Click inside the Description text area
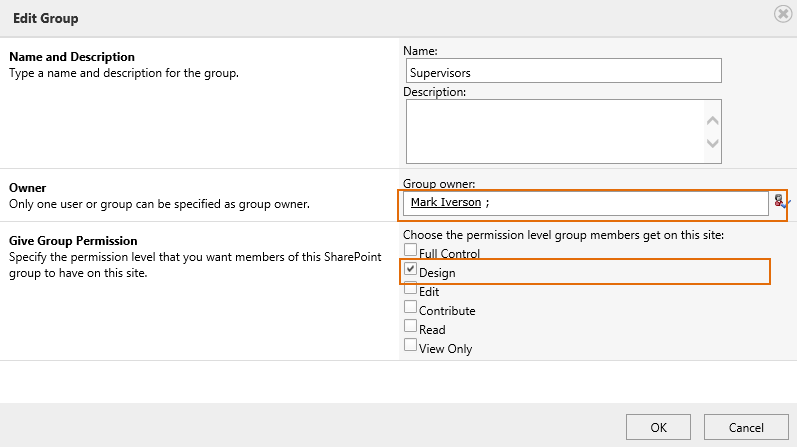Viewport: 797px width, 447px height. 552,131
